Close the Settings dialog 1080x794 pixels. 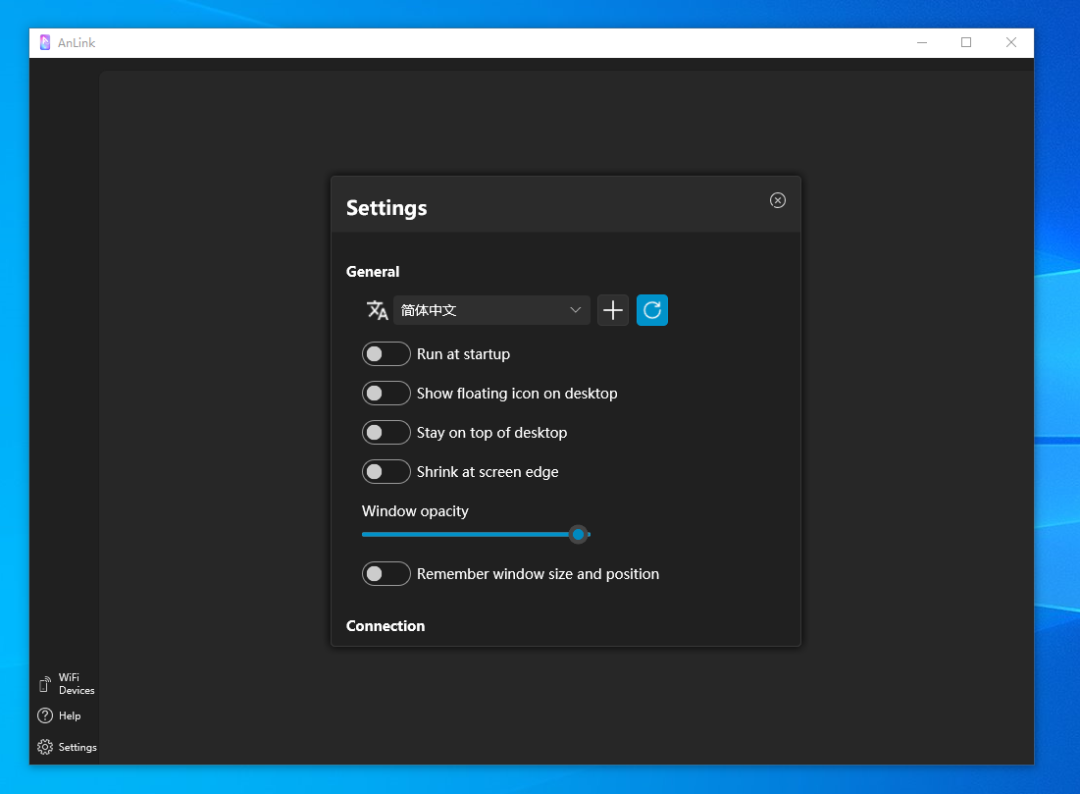(777, 200)
